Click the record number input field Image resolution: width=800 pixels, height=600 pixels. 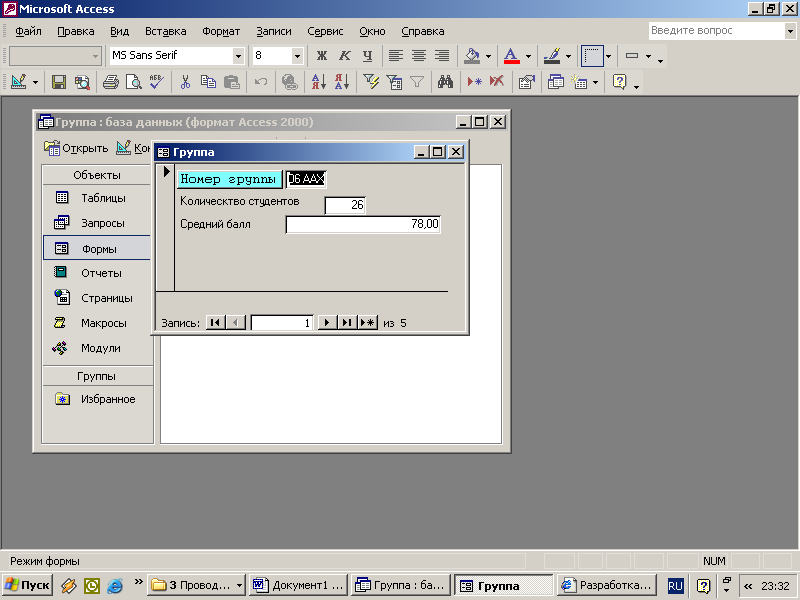click(x=282, y=322)
